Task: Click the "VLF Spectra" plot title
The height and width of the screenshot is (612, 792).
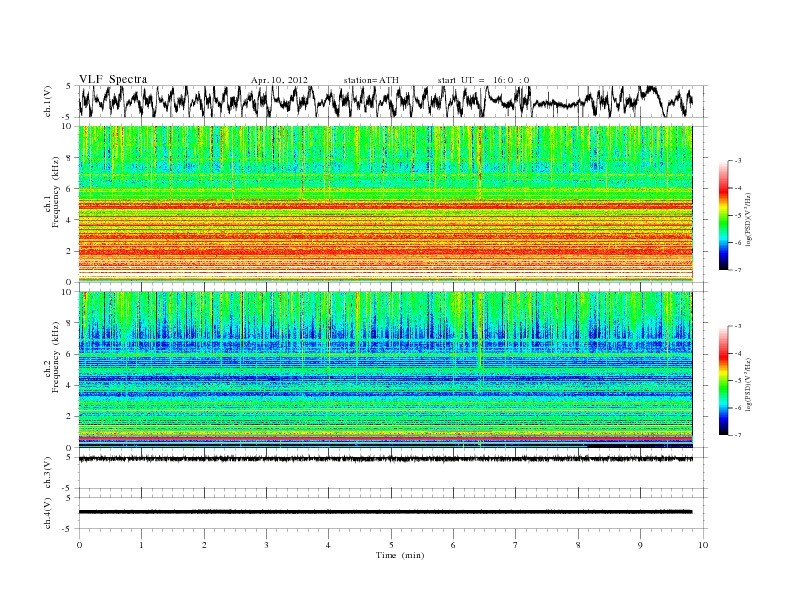Action: 113,79
